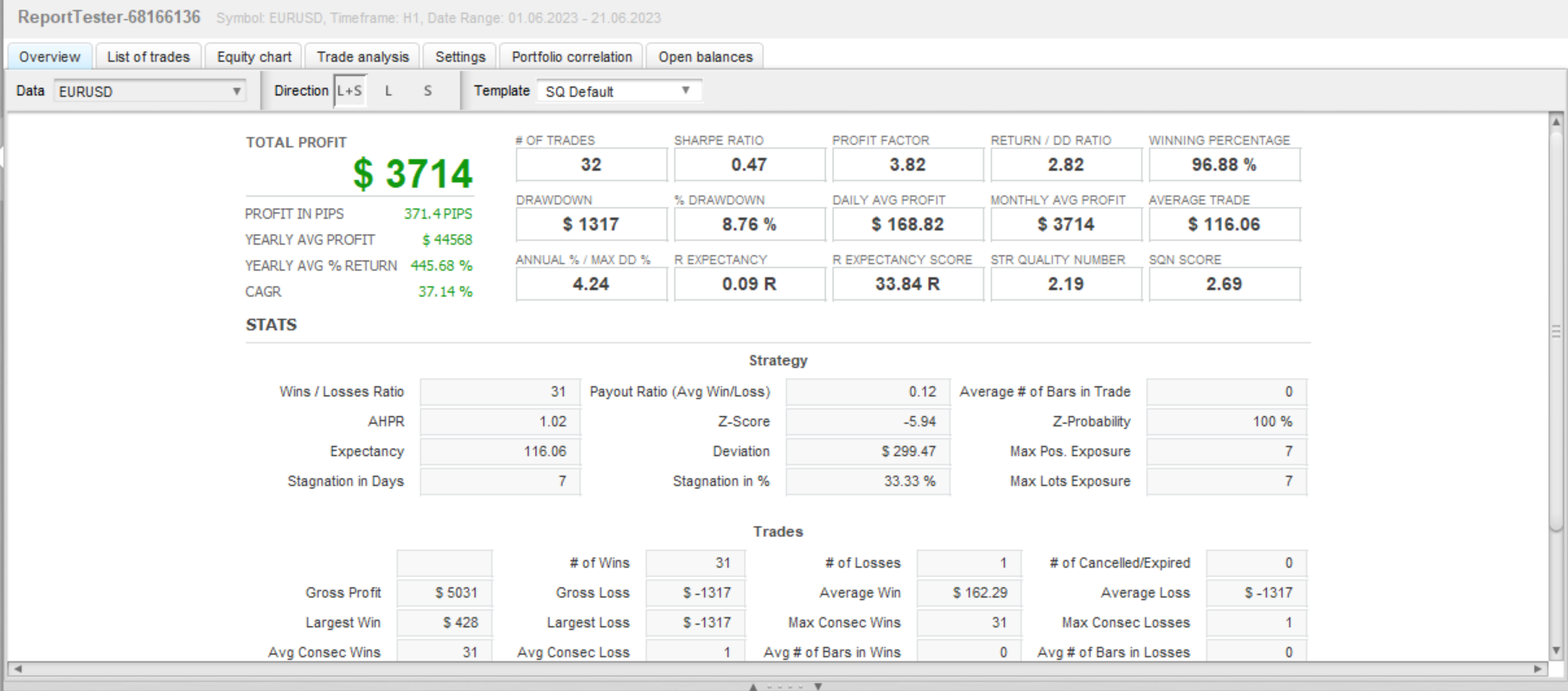Click the Gross Profit value $ 5031
Screen dimensions: 1568x691
445,593
